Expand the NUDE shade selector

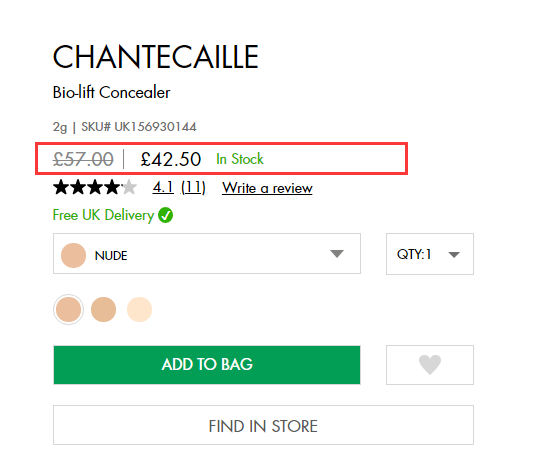pos(207,254)
